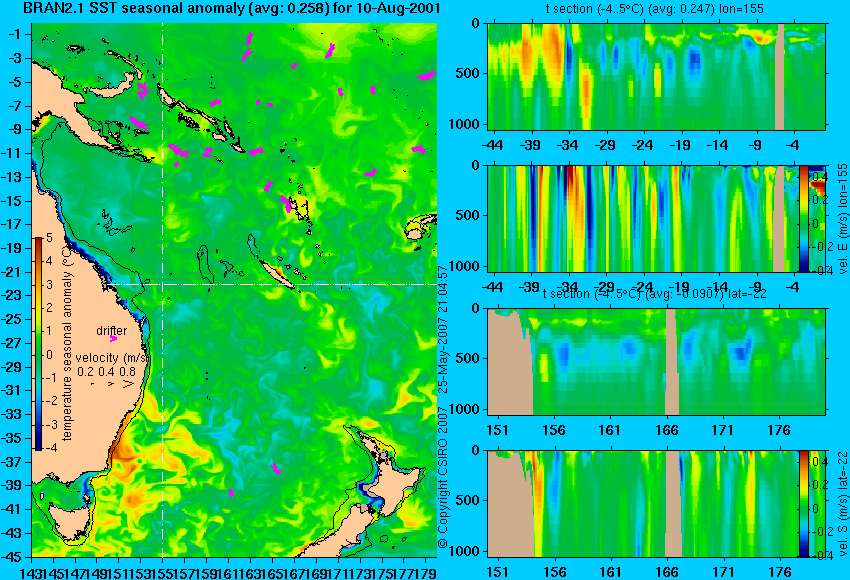This screenshot has height=580, width=850.
Task: Click the '143' longitude tick on map axis
Action: [x=32, y=572]
